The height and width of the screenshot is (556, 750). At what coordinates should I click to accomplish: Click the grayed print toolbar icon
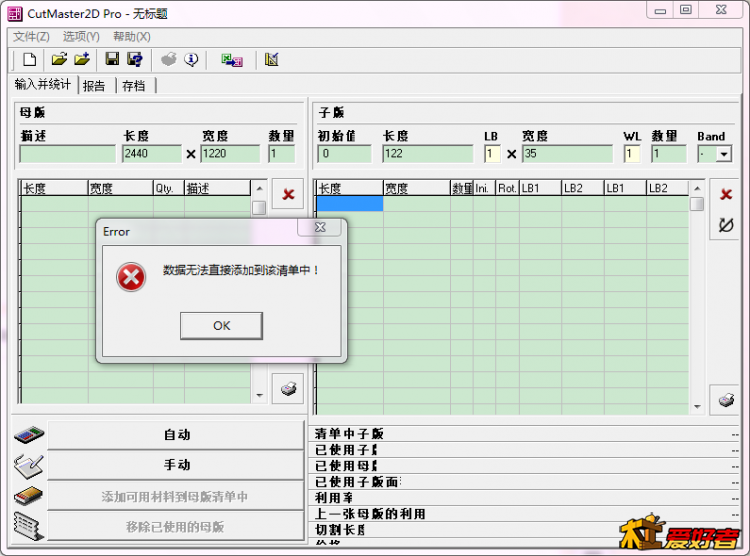(x=168, y=59)
